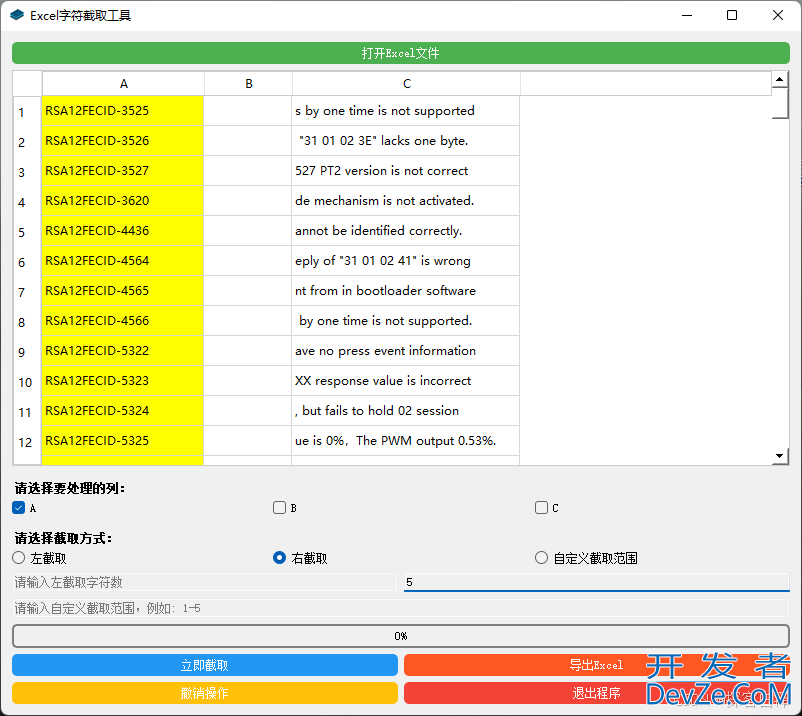Click cell RSA12FECID-3527
The width and height of the screenshot is (802, 716).
pyautogui.click(x=123, y=171)
